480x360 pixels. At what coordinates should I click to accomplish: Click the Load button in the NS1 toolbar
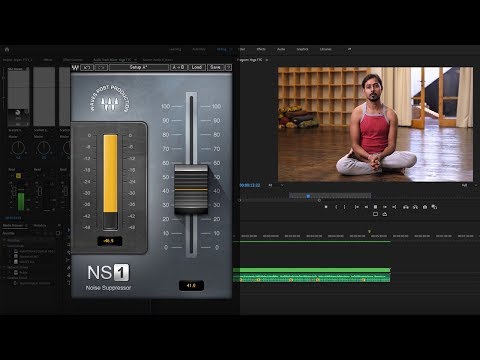click(x=197, y=67)
